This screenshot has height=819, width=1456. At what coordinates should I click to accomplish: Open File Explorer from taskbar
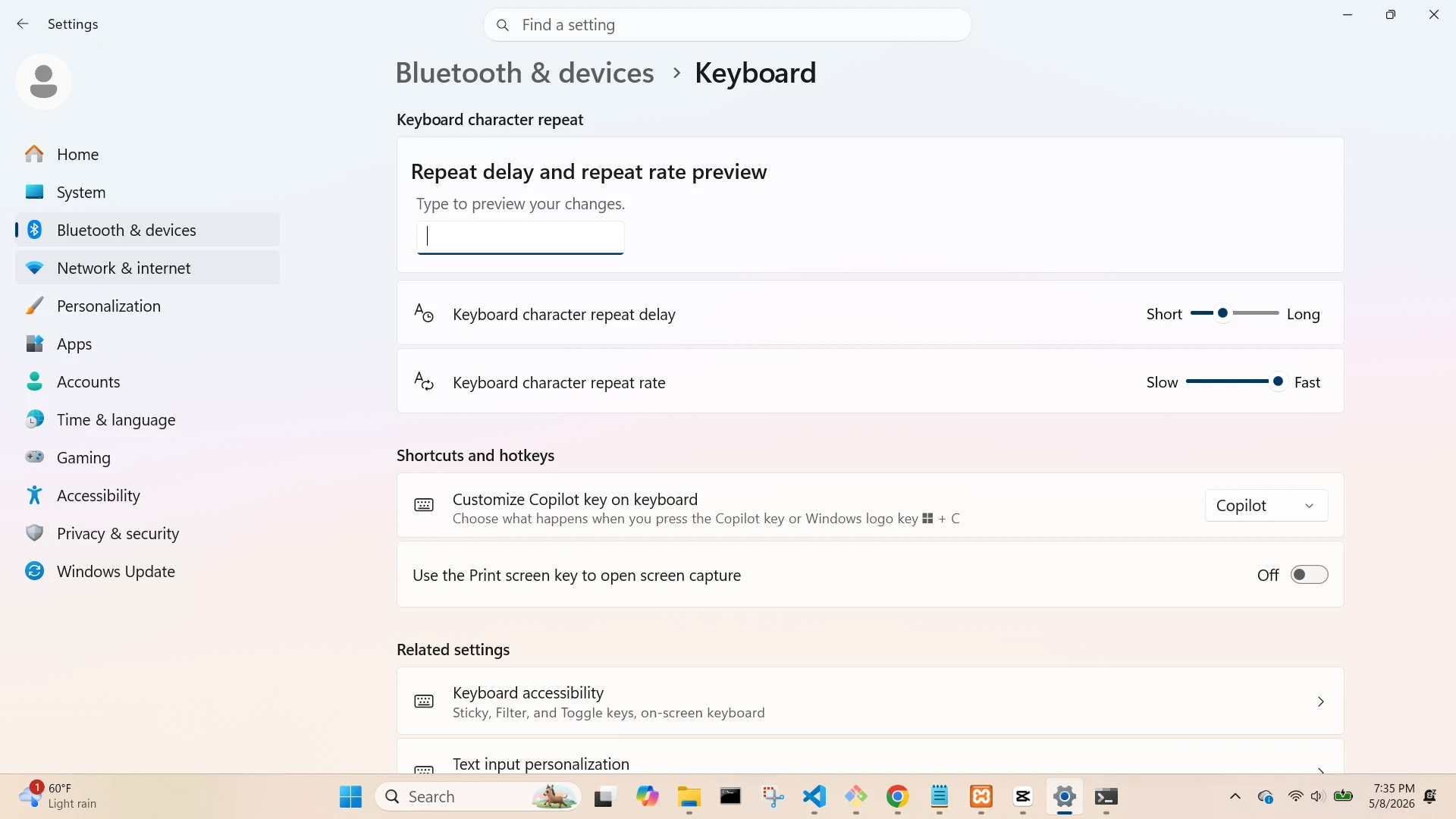pos(689,796)
